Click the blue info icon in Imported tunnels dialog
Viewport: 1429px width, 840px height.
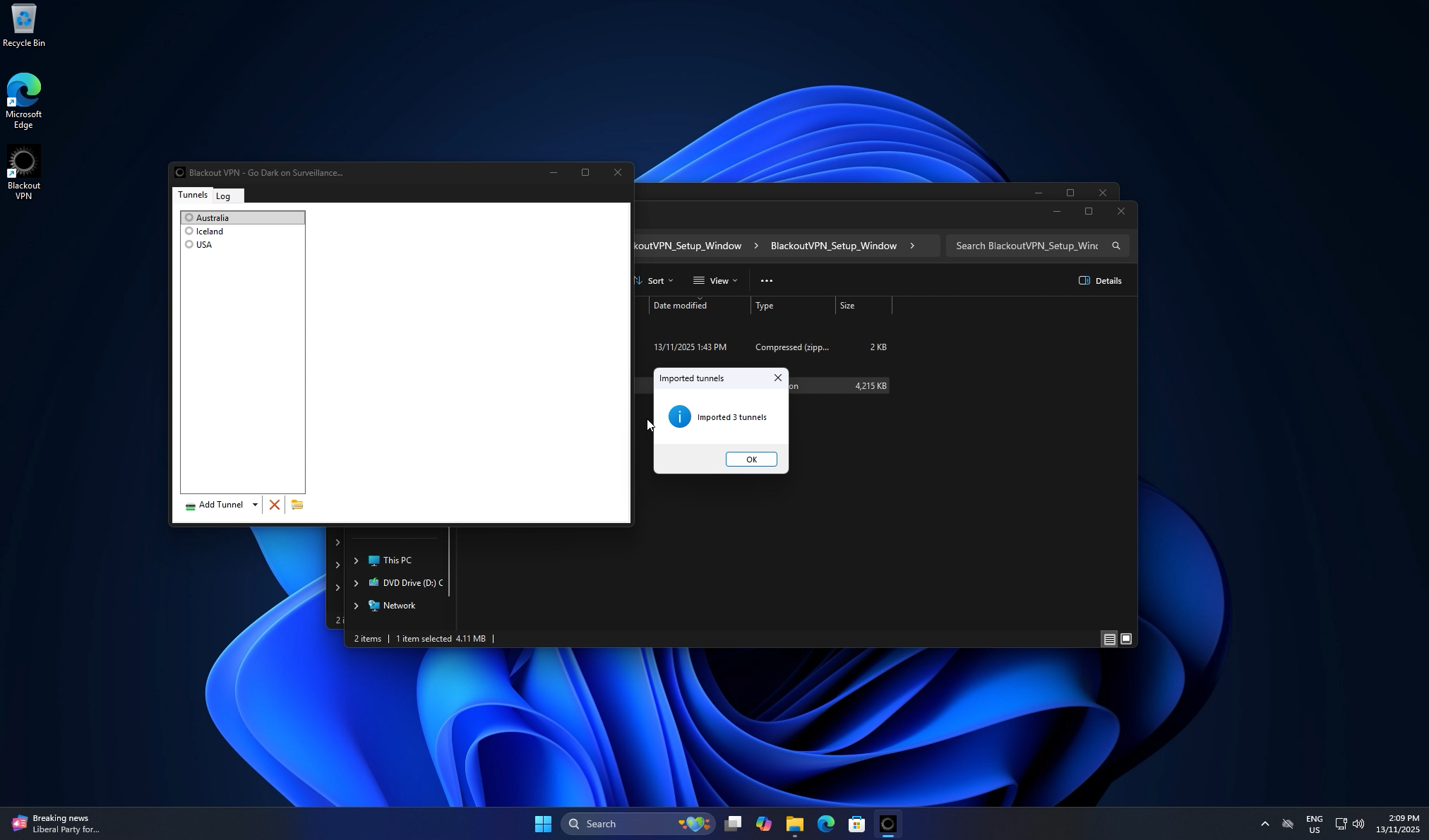(678, 416)
